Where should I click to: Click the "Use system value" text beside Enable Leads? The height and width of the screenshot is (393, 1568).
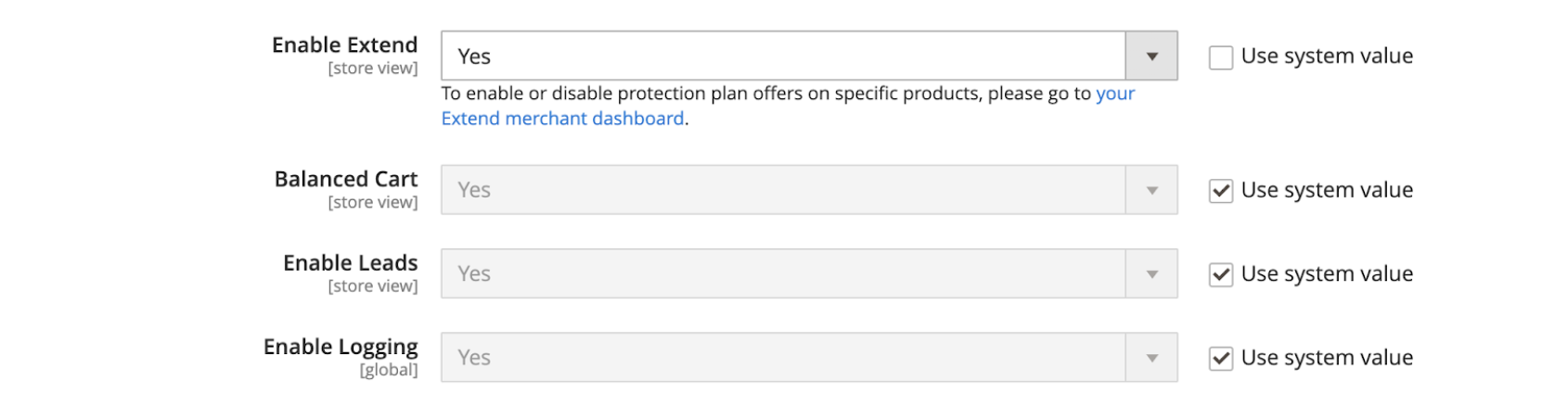pyautogui.click(x=1327, y=274)
